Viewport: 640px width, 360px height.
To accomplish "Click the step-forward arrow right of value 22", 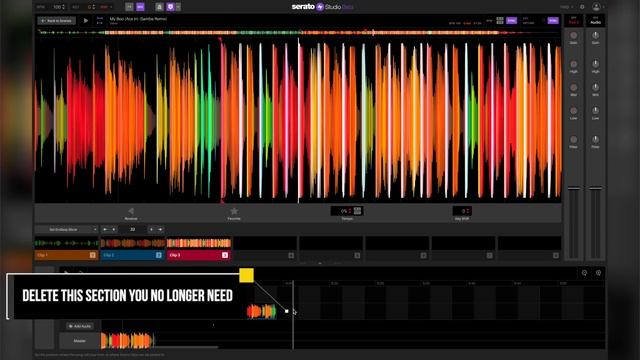I will (151, 229).
